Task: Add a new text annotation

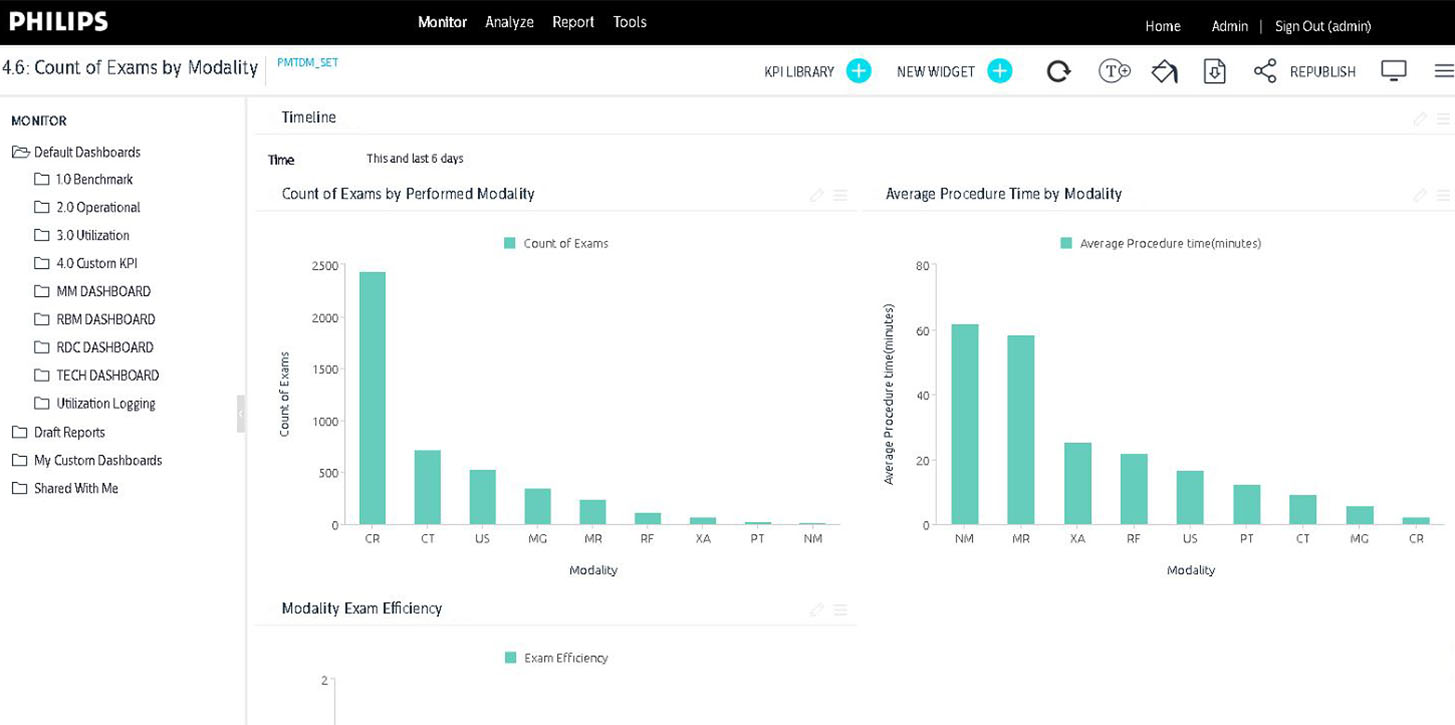Action: pos(1113,70)
